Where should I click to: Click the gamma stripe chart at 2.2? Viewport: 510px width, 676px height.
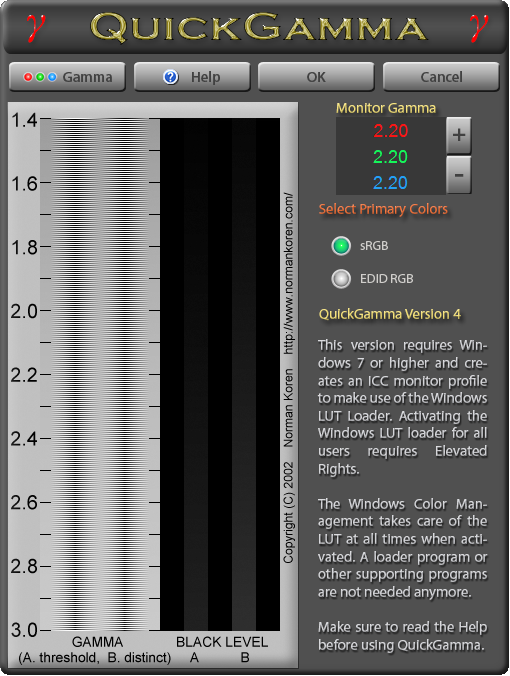100,375
